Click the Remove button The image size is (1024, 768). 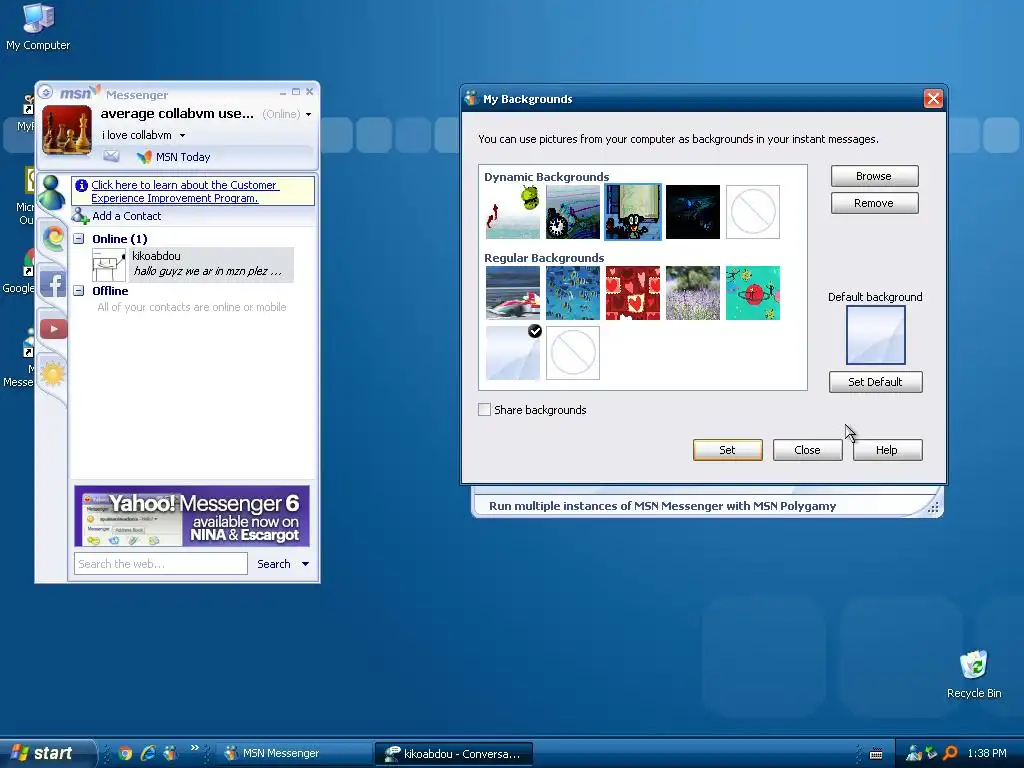tap(874, 203)
